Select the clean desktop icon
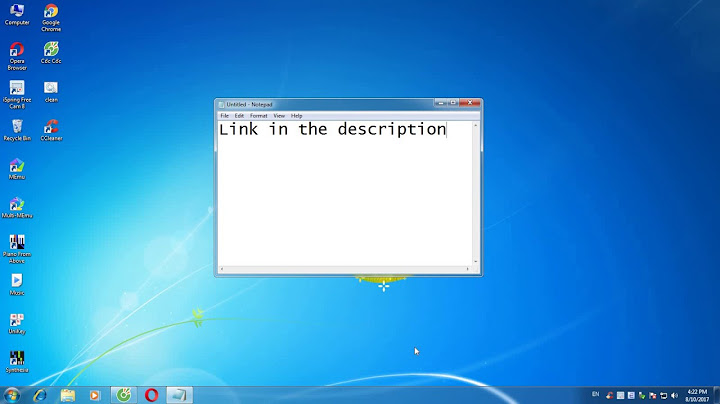The width and height of the screenshot is (720, 404). point(51,92)
